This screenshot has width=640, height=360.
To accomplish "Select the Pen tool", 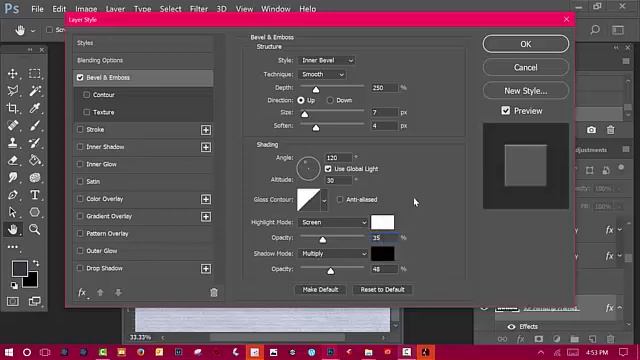I will click(13, 195).
